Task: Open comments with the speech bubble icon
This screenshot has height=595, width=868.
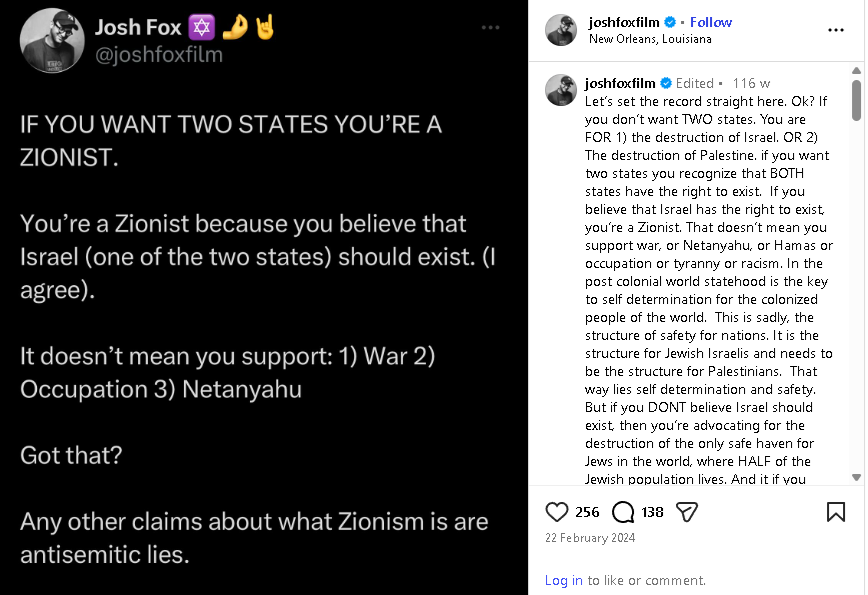Action: point(623,512)
